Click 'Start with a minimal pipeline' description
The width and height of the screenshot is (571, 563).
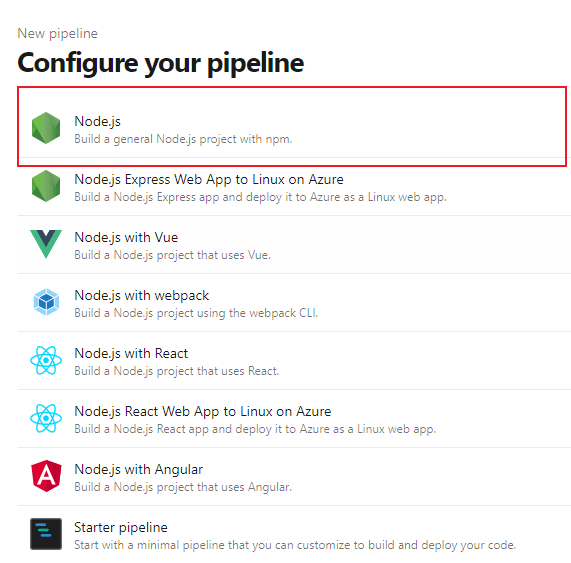(295, 545)
